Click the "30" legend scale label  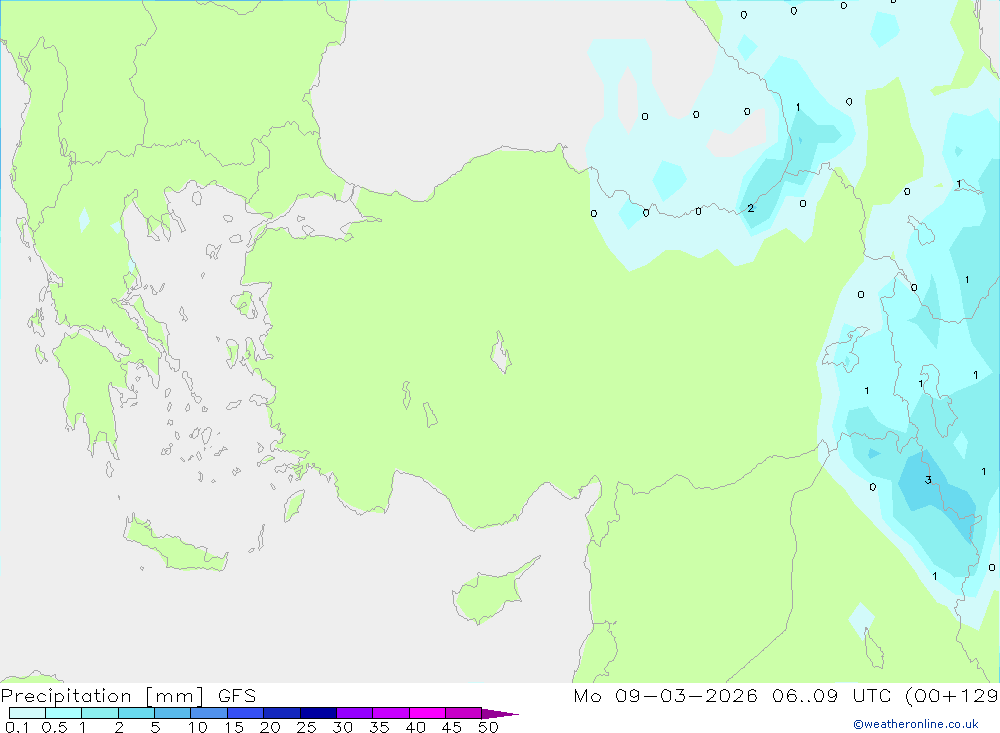342,727
